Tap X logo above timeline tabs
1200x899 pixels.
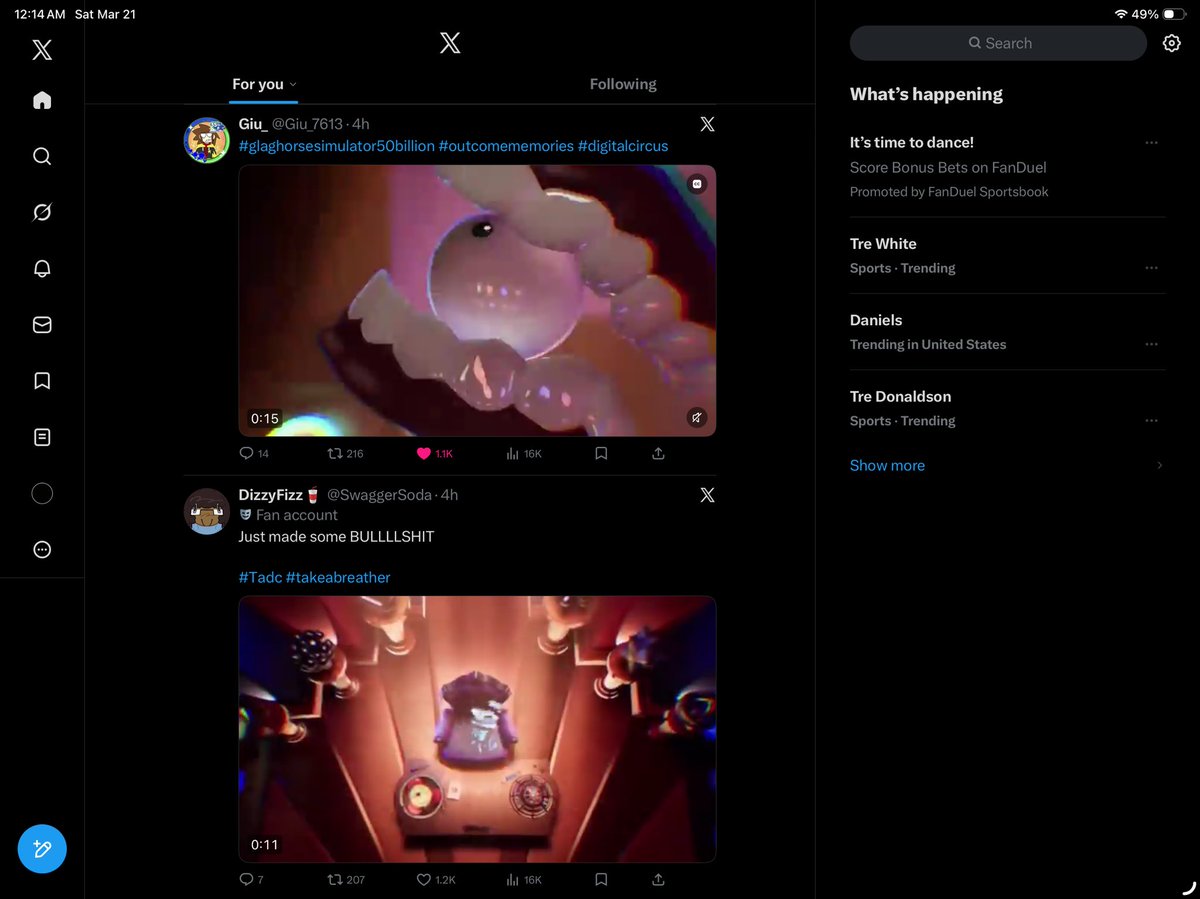click(450, 43)
